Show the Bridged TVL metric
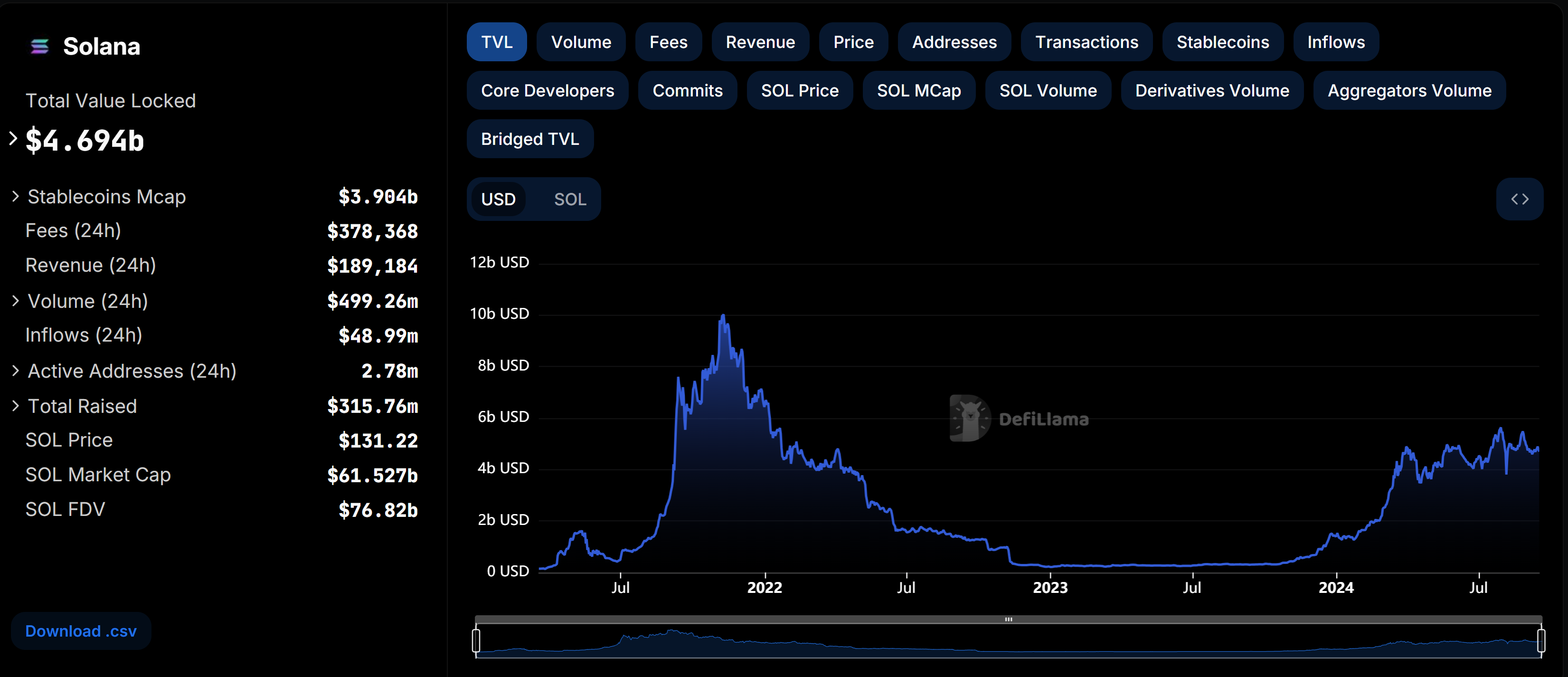Viewport: 1568px width, 677px height. point(529,139)
